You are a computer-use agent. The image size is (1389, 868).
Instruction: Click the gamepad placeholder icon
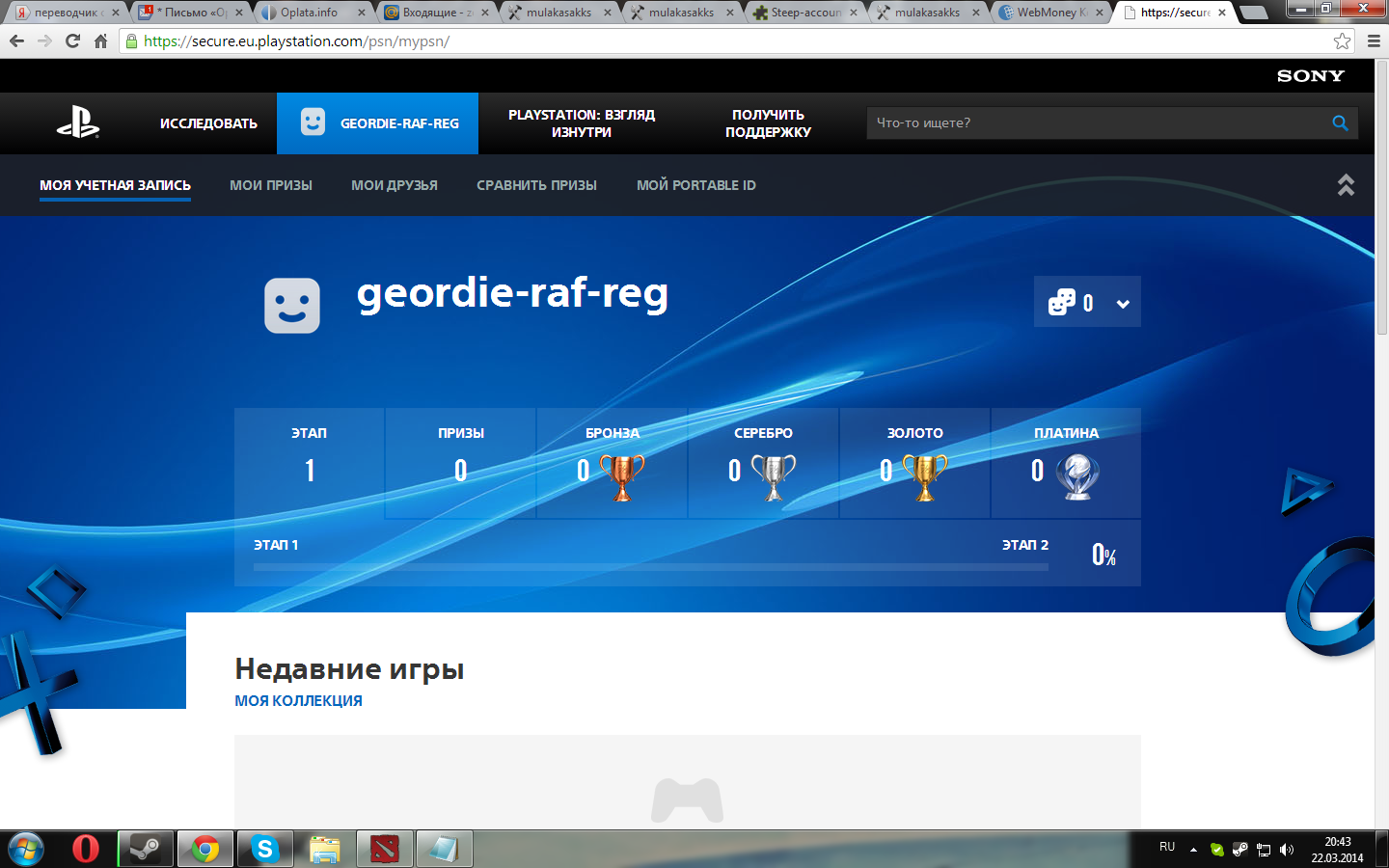[688, 800]
